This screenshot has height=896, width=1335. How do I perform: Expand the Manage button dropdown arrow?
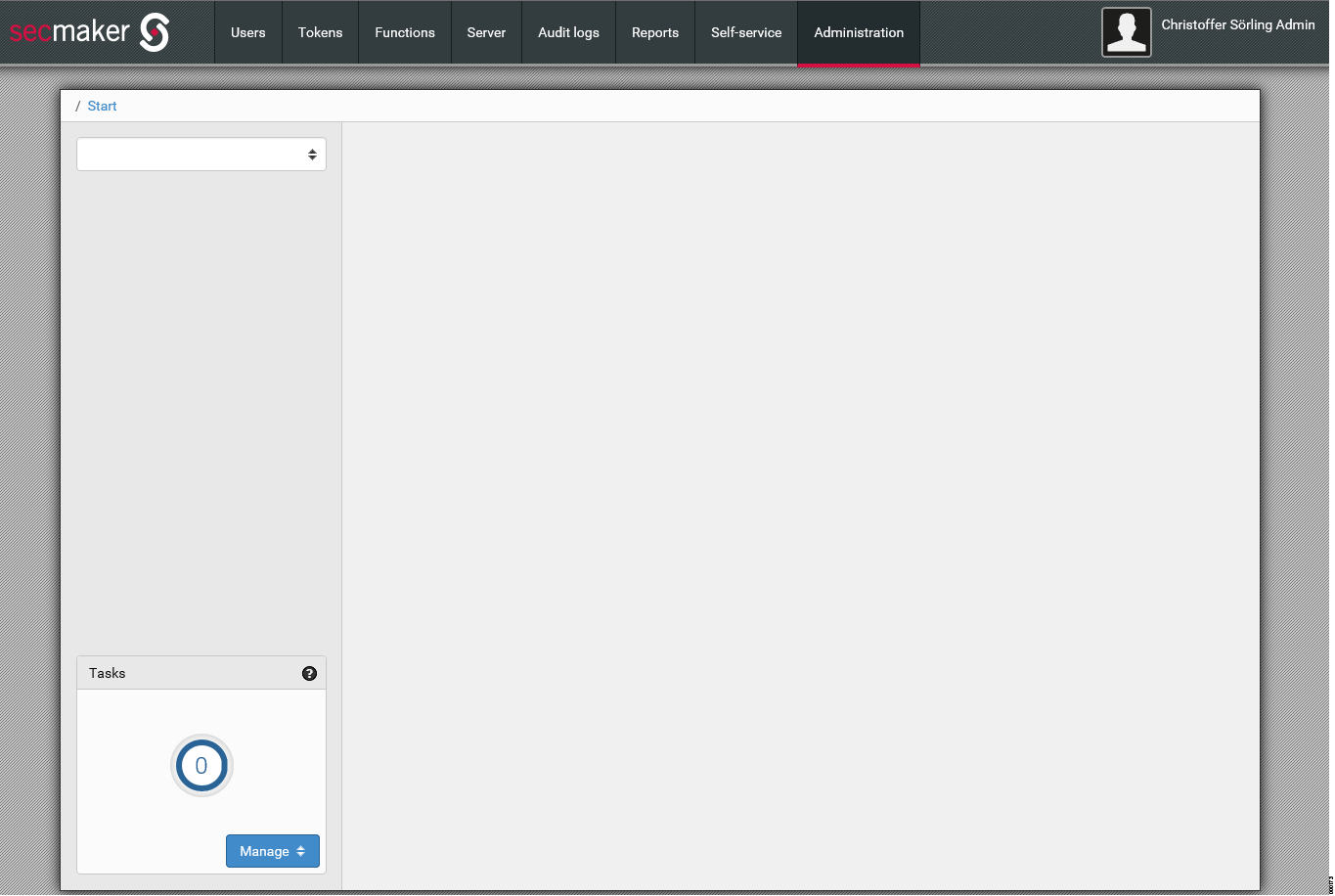tap(304, 851)
